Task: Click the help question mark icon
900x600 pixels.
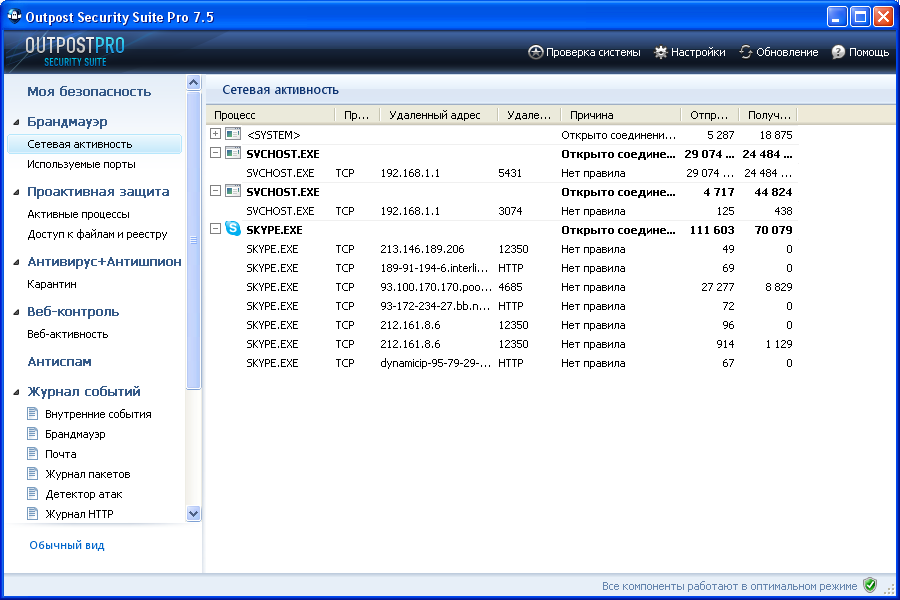Action: [839, 52]
